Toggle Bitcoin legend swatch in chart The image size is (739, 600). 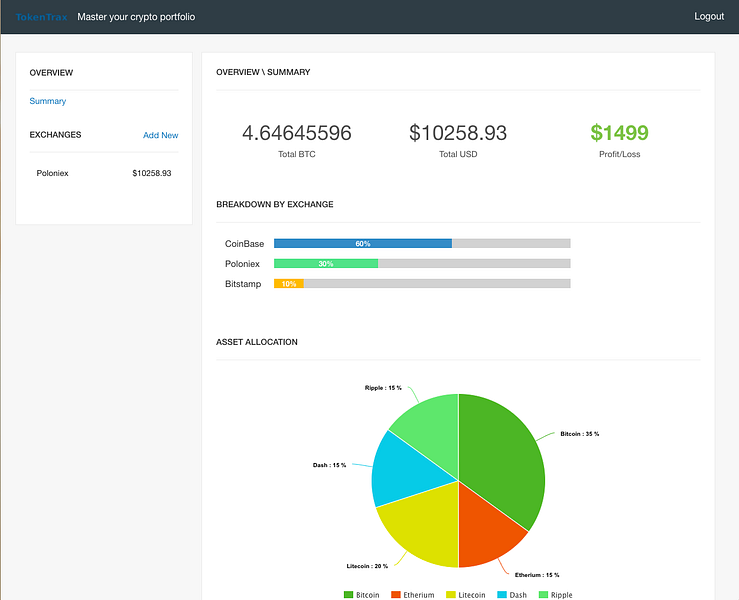tap(348, 595)
